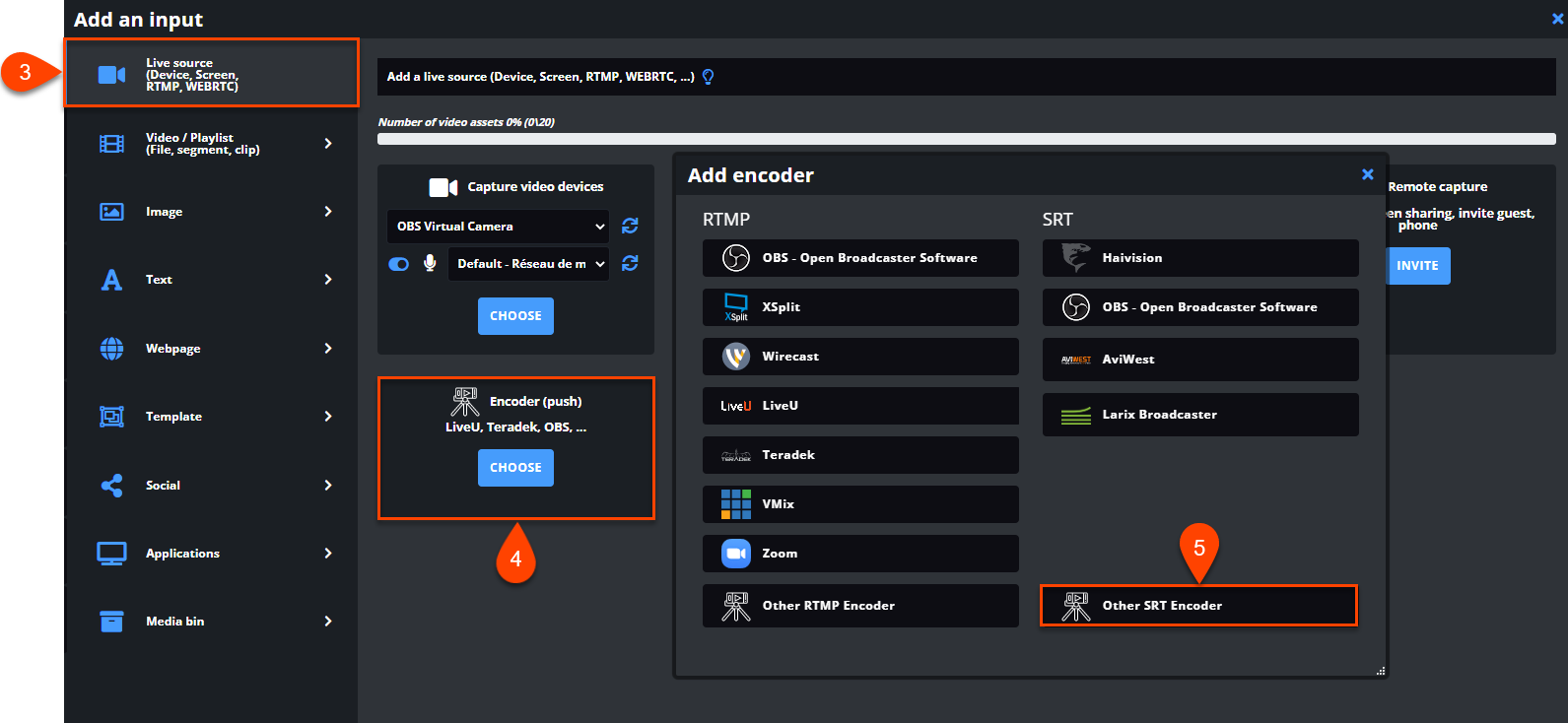The height and width of the screenshot is (723, 1568).
Task: Select OBS - Open Broadcaster Software under SRT
Action: (x=1200, y=307)
